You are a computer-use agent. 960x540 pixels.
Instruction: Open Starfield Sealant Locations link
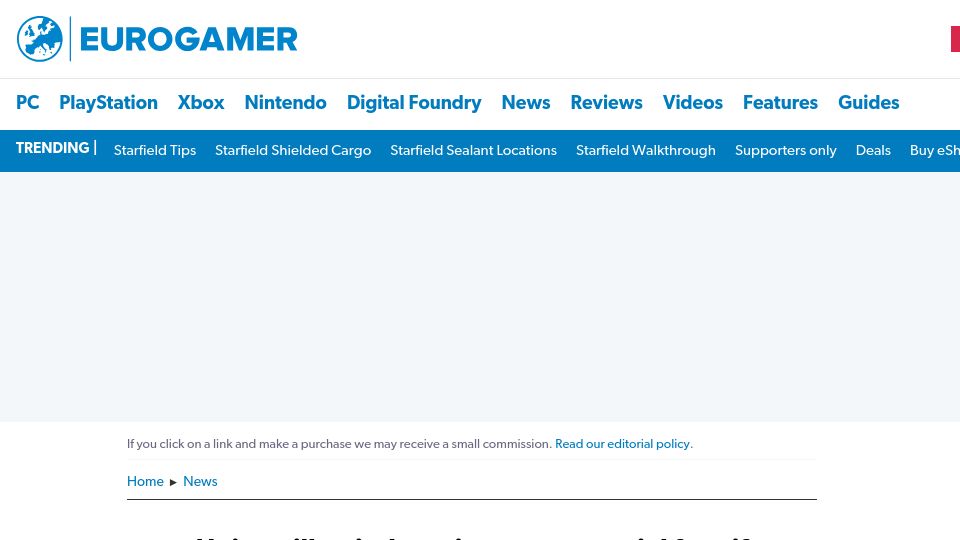click(x=473, y=151)
